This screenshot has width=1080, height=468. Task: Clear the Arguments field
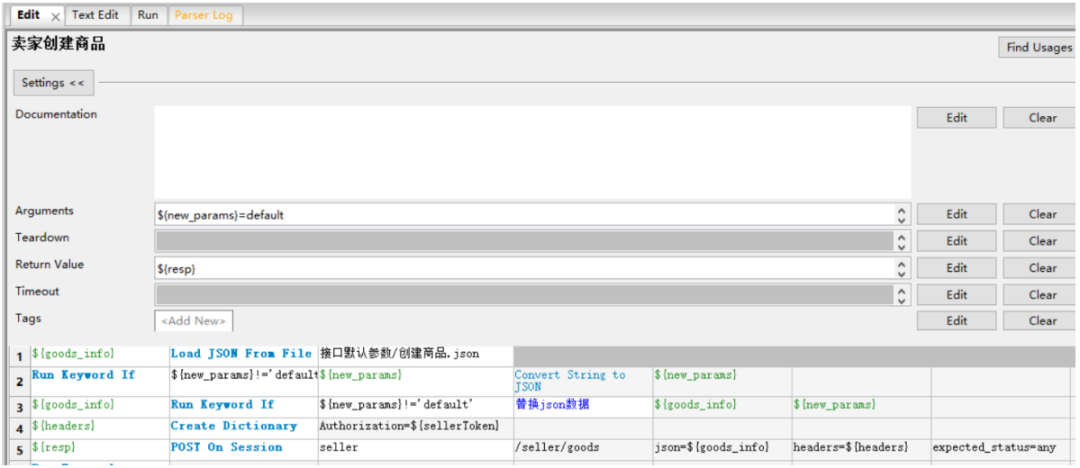pyautogui.click(x=1040, y=214)
